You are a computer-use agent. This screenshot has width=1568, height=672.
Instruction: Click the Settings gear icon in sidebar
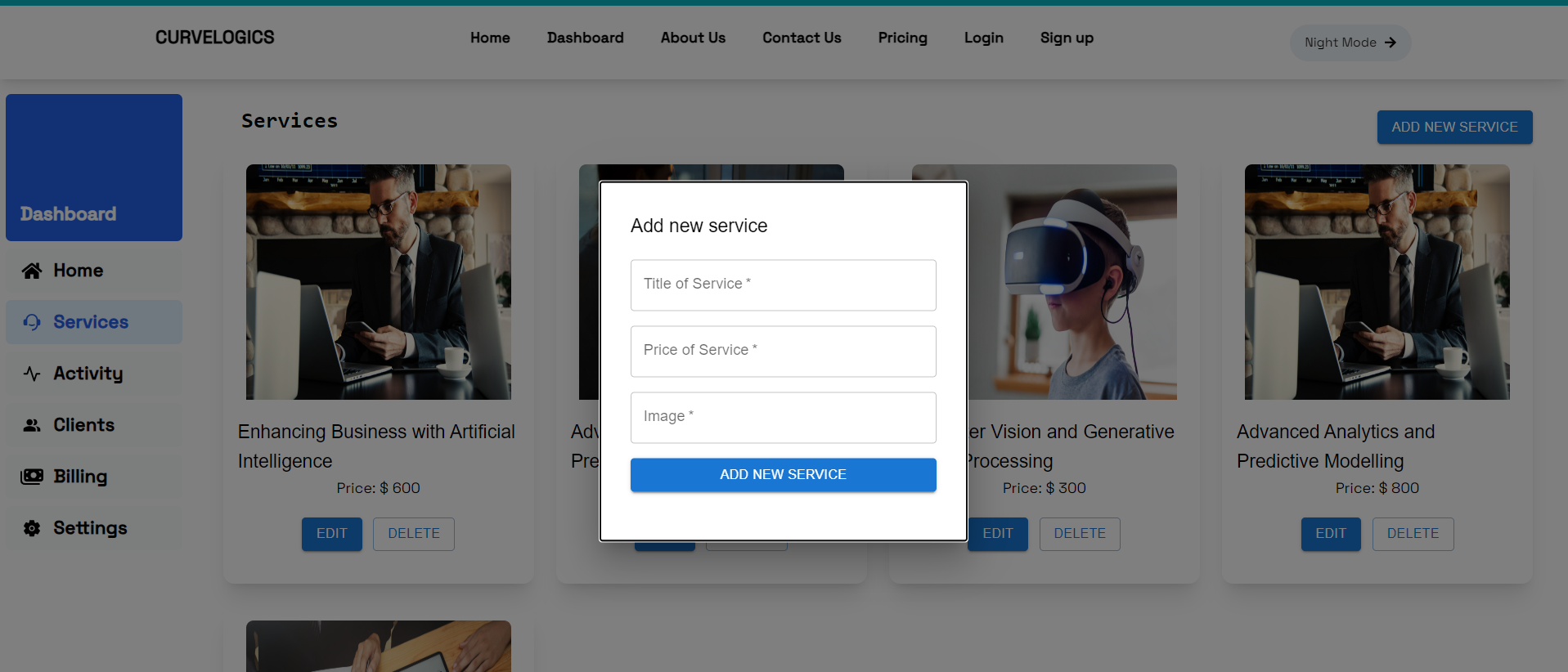click(32, 528)
